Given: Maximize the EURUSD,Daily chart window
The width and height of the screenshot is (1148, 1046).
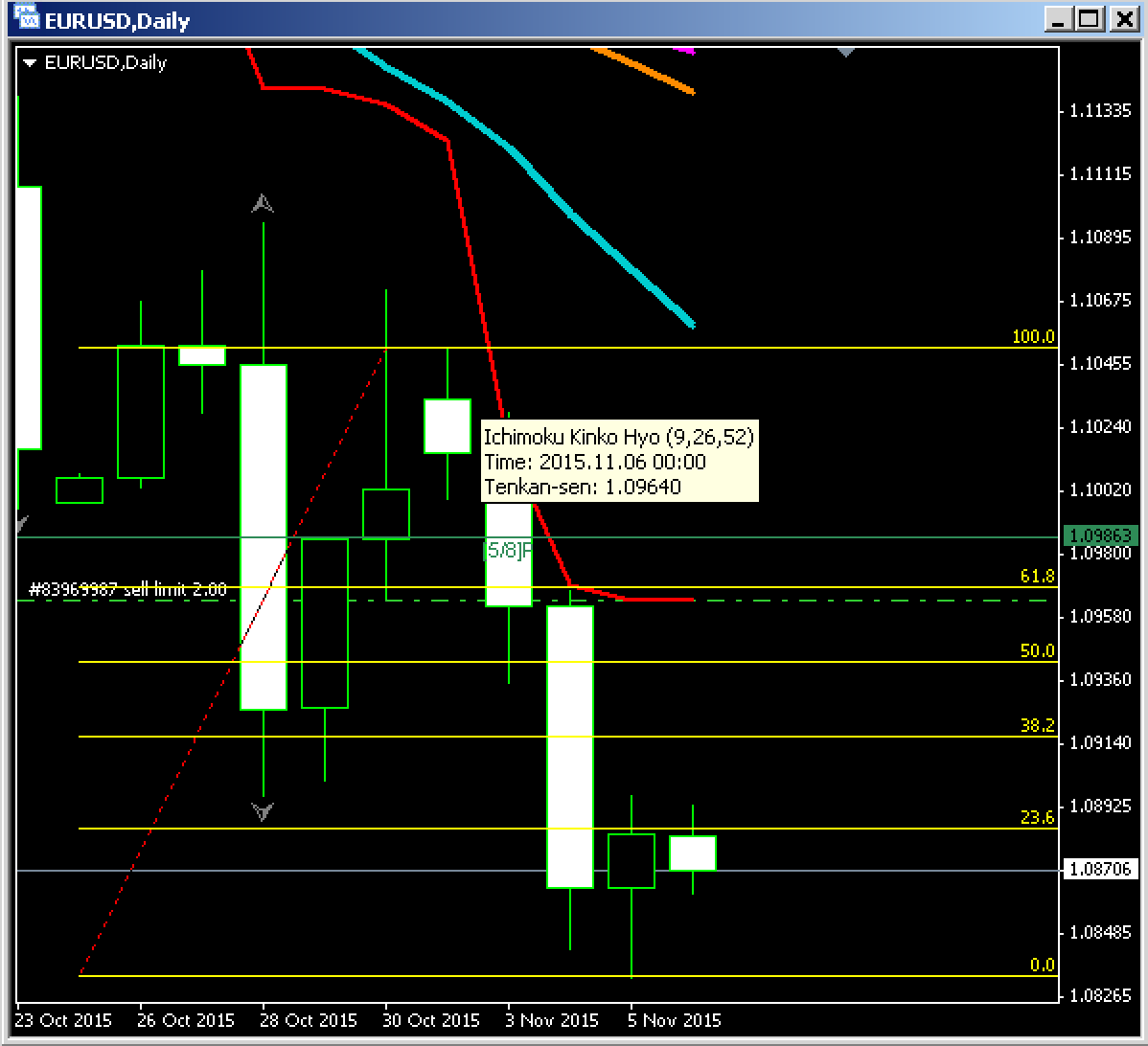Looking at the screenshot, I should 1090,19.
